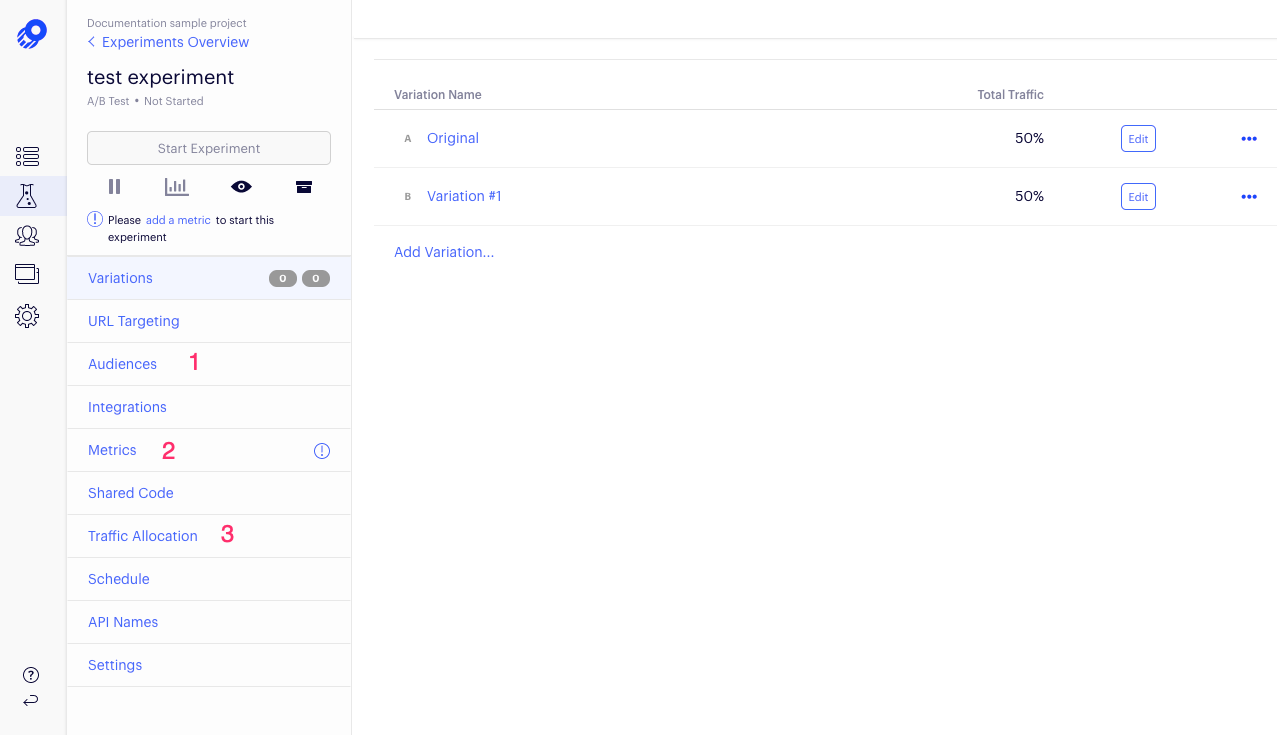This screenshot has width=1277, height=735.
Task: Open URL Targeting section
Action: [x=209, y=321]
